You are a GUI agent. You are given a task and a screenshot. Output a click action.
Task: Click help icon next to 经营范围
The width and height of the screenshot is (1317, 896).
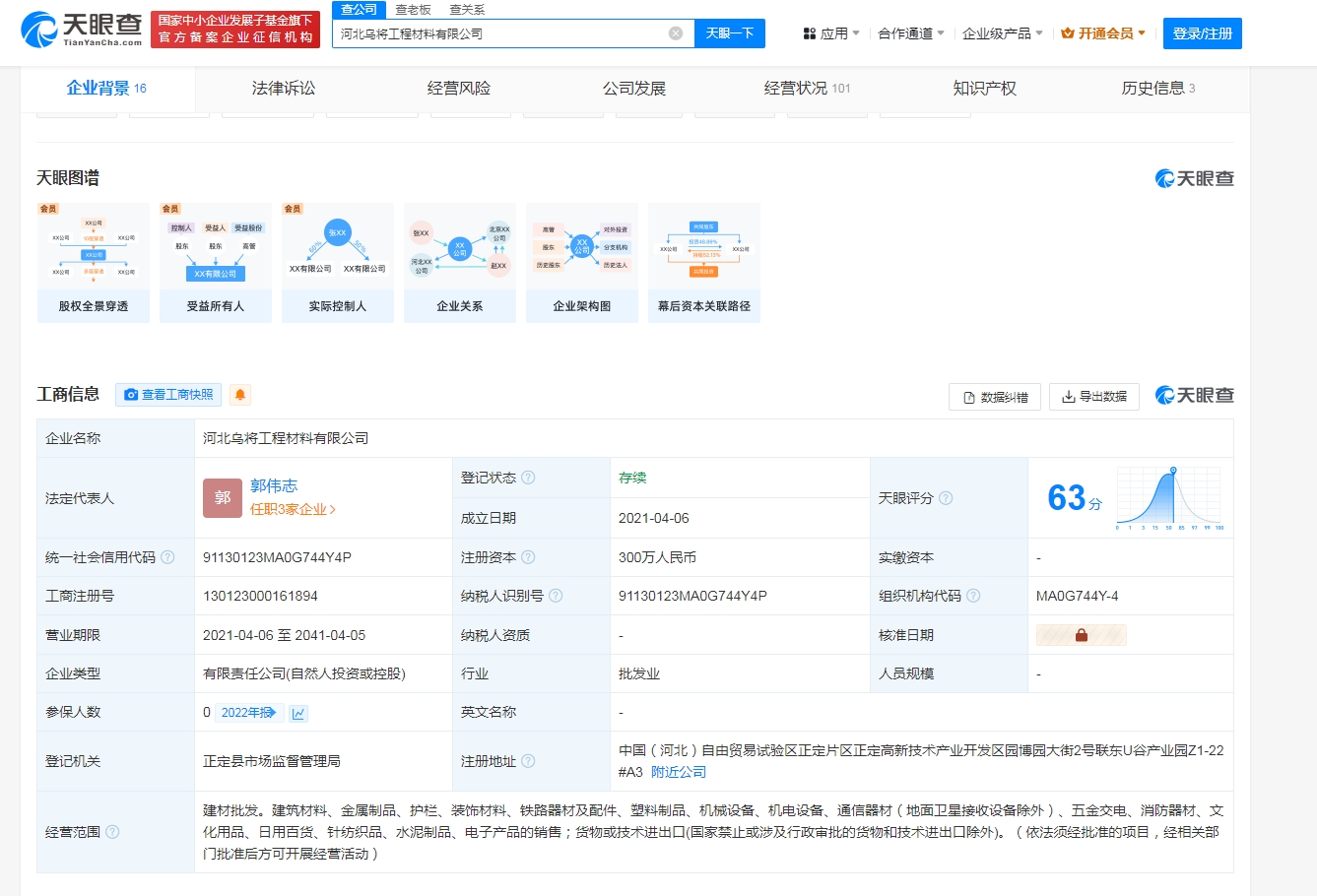pyautogui.click(x=112, y=832)
